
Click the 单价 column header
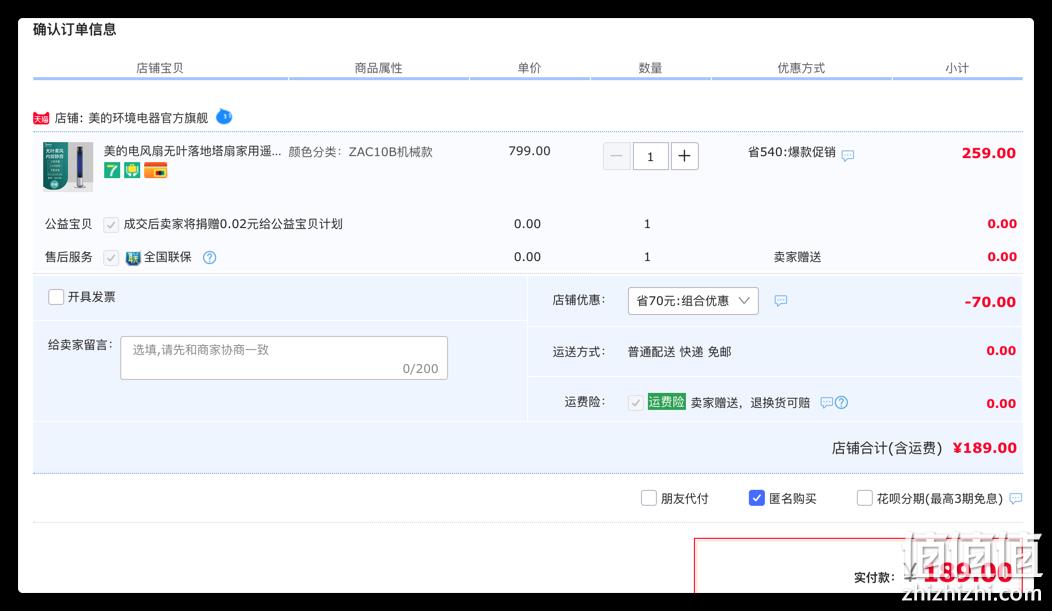[529, 68]
